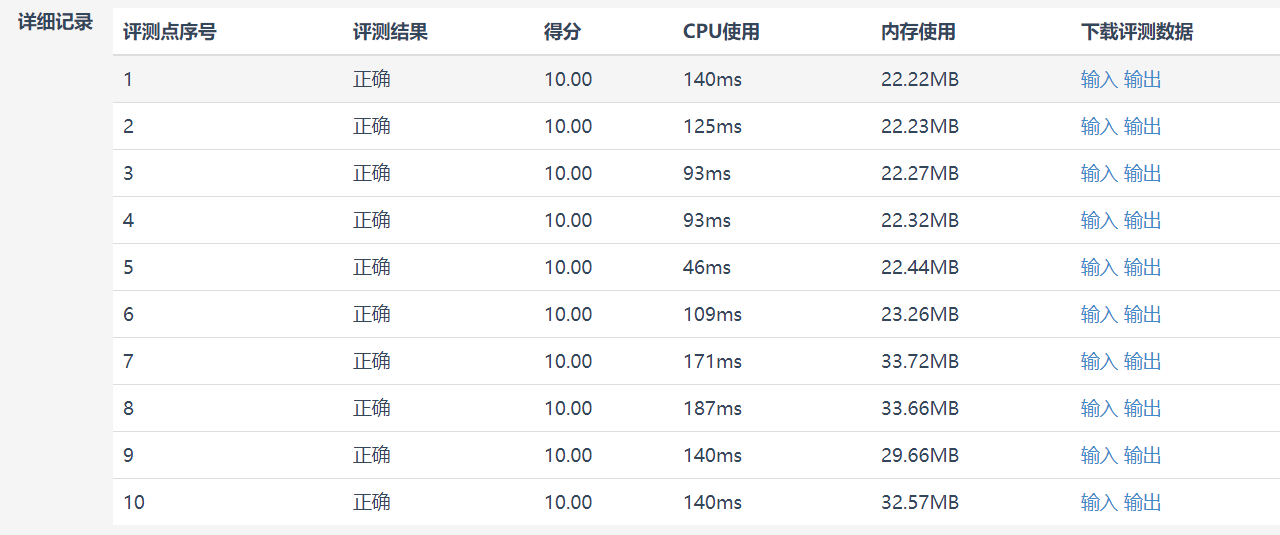The height and width of the screenshot is (535, 1280).
Task: Download output data for test point 1
Action: pyautogui.click(x=1142, y=80)
